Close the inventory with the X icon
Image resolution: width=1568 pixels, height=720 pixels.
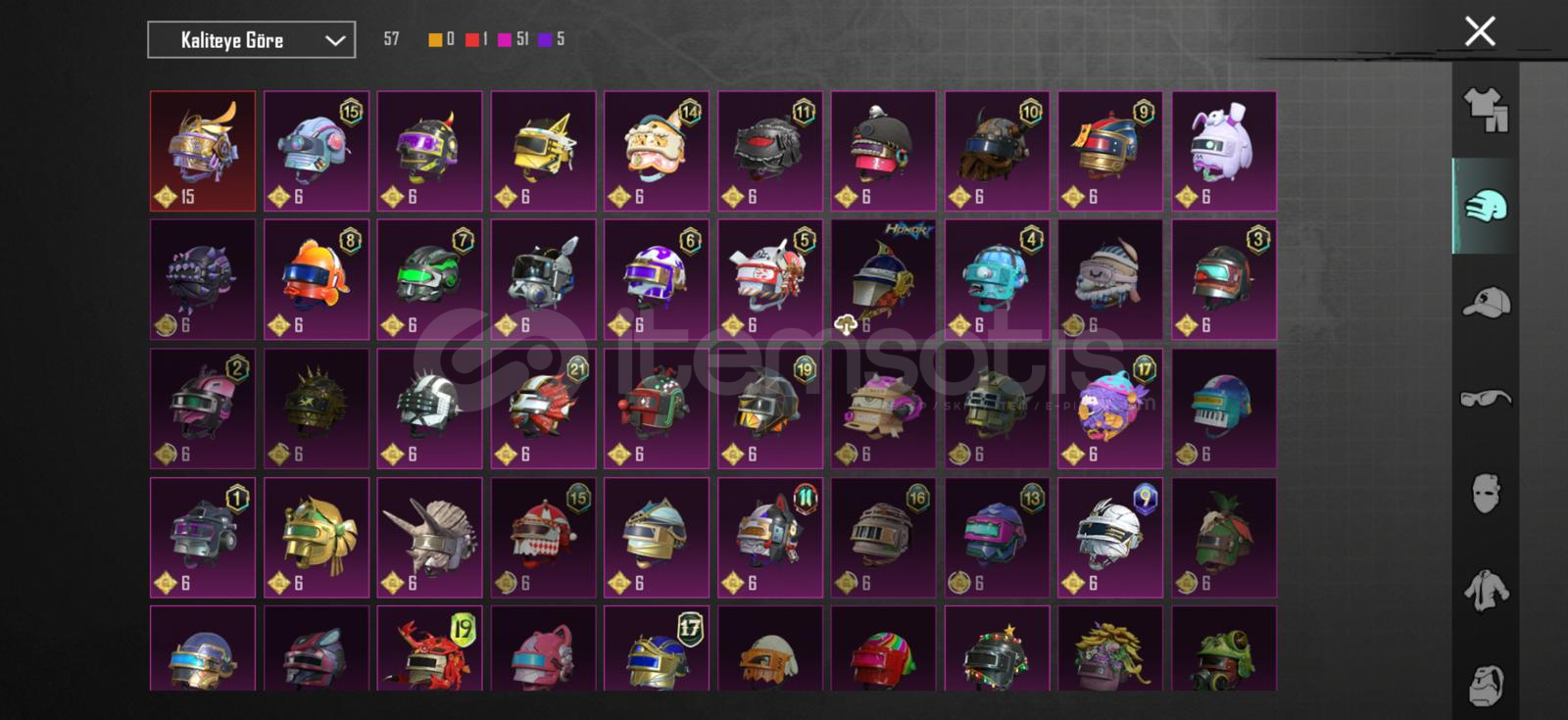click(x=1480, y=31)
